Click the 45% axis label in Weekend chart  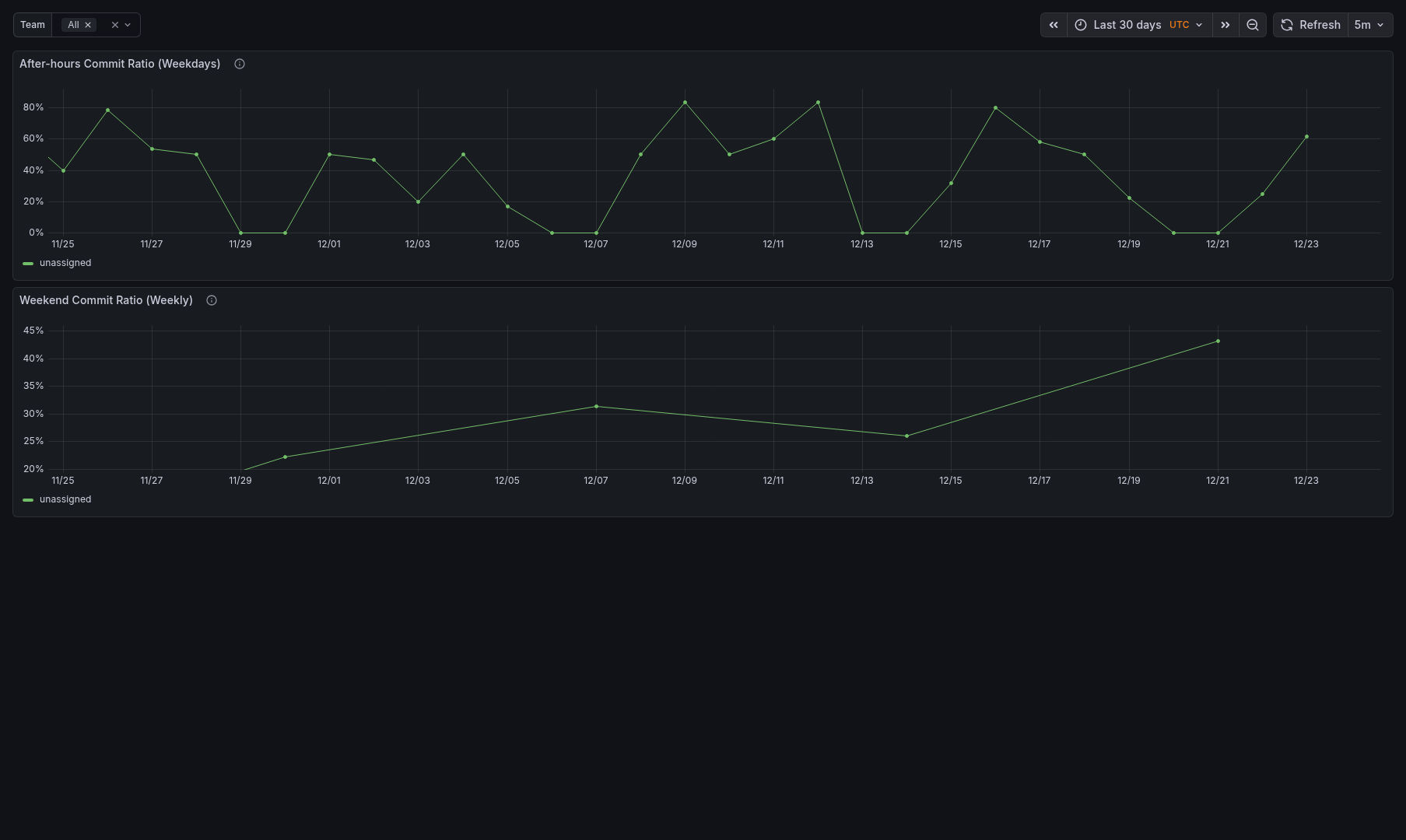tap(33, 331)
